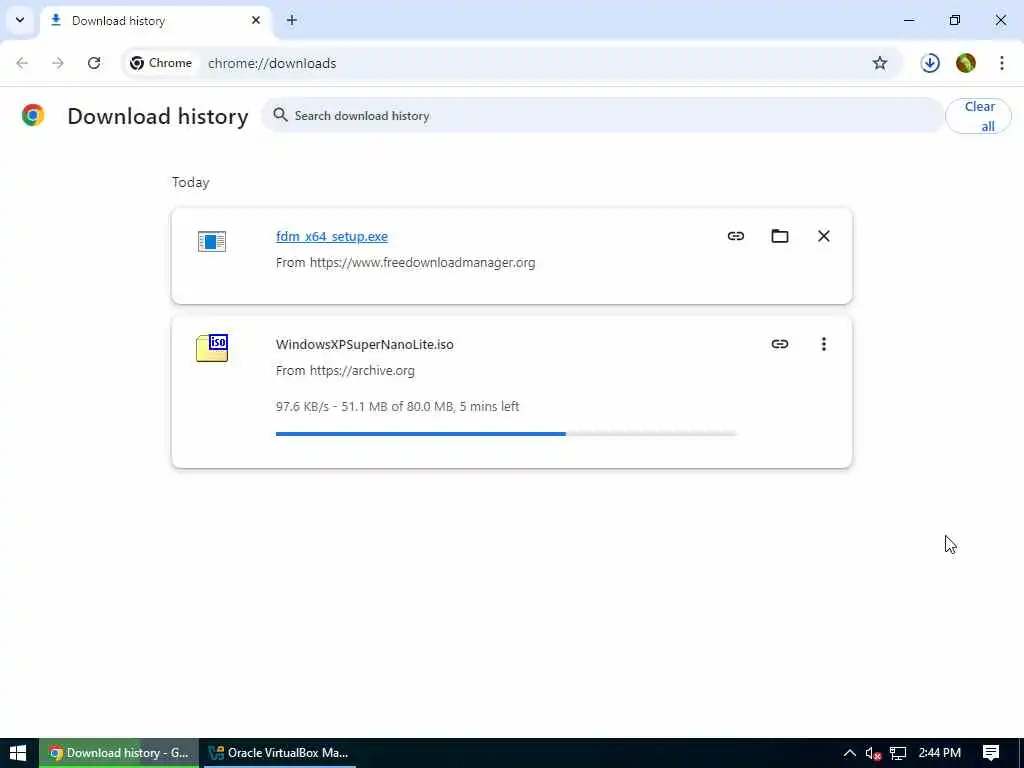Screen dimensions: 1024x768
Task: Switch to Chrome in the taskbar
Action: tap(119, 753)
